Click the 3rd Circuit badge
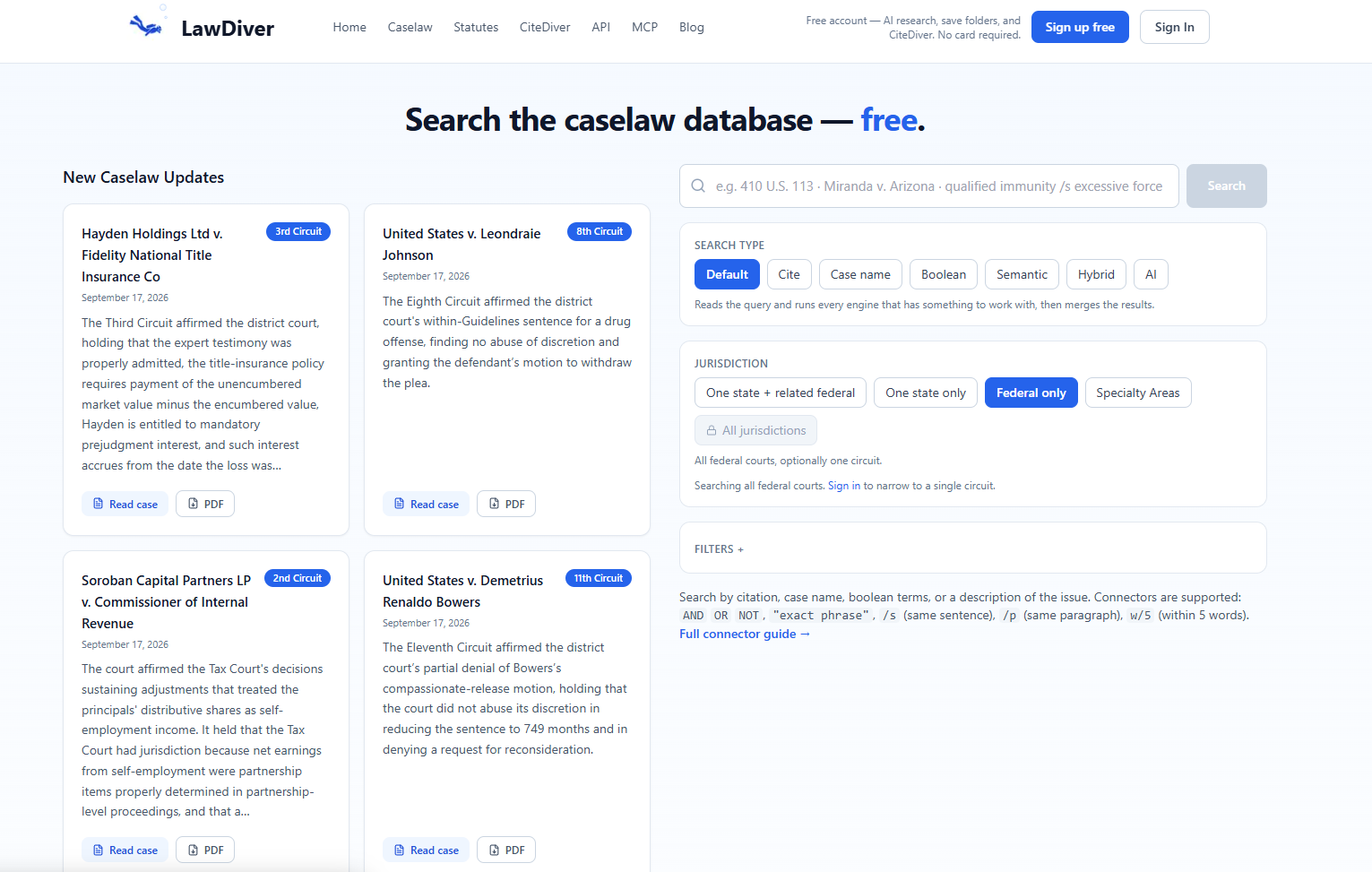This screenshot has height=872, width=1372. (298, 231)
